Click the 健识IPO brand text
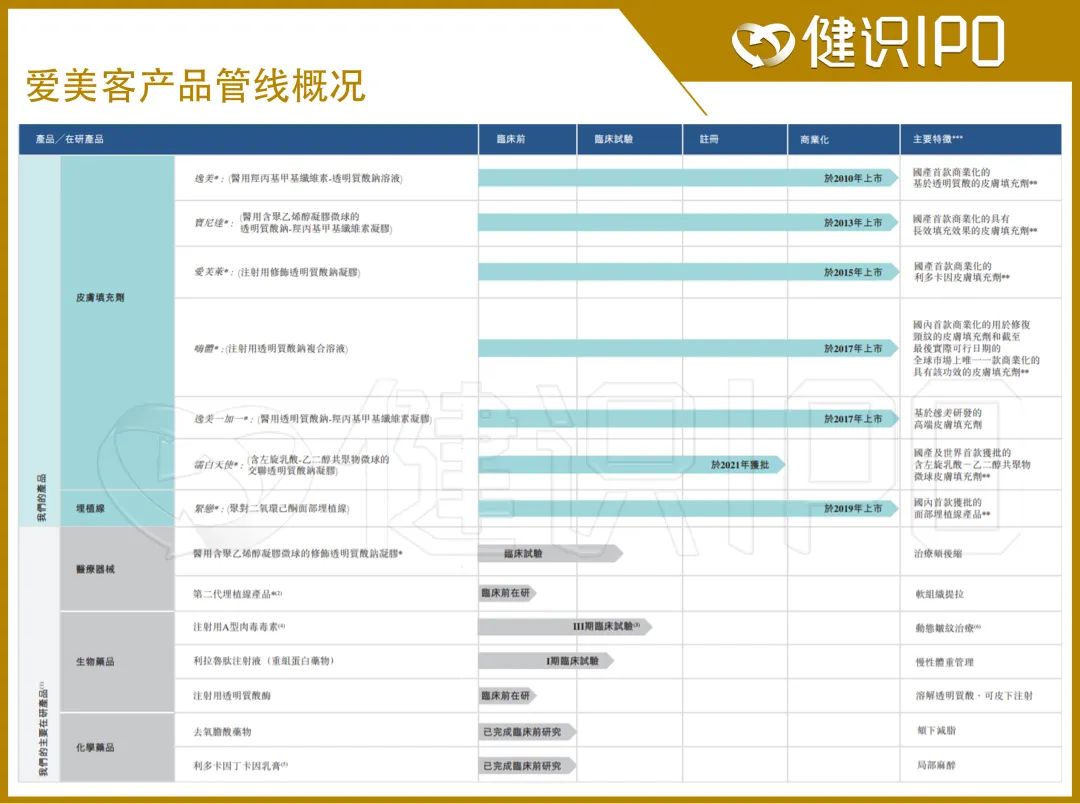Screen dimensions: 1080x804 click(x=904, y=43)
